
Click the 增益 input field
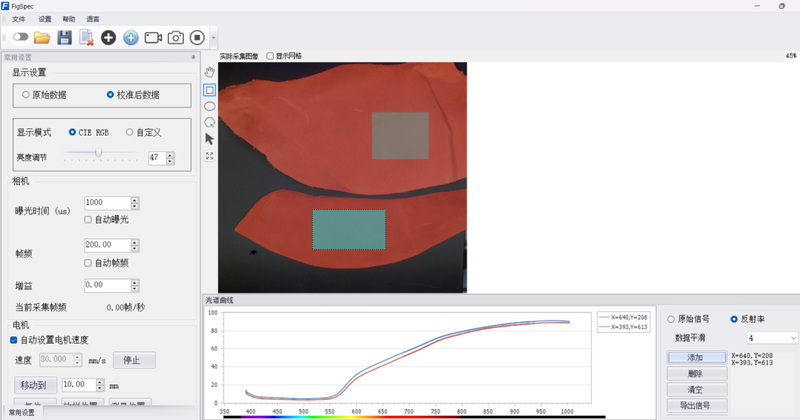pyautogui.click(x=108, y=285)
